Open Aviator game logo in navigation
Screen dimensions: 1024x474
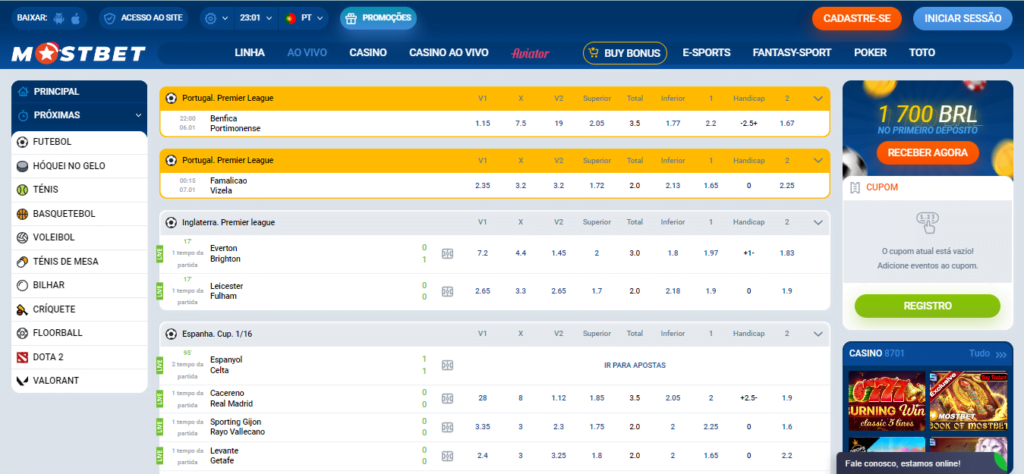tap(530, 53)
